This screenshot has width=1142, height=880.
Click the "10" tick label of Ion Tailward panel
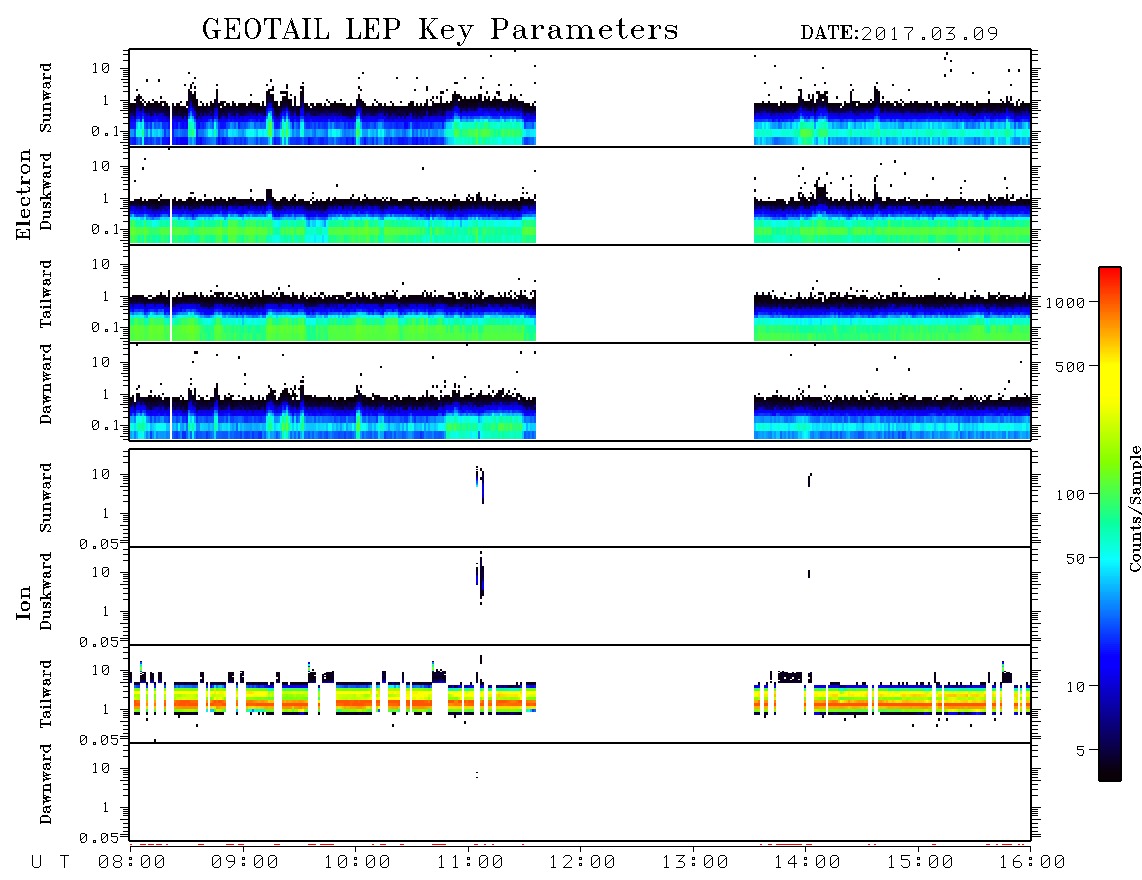(x=101, y=670)
